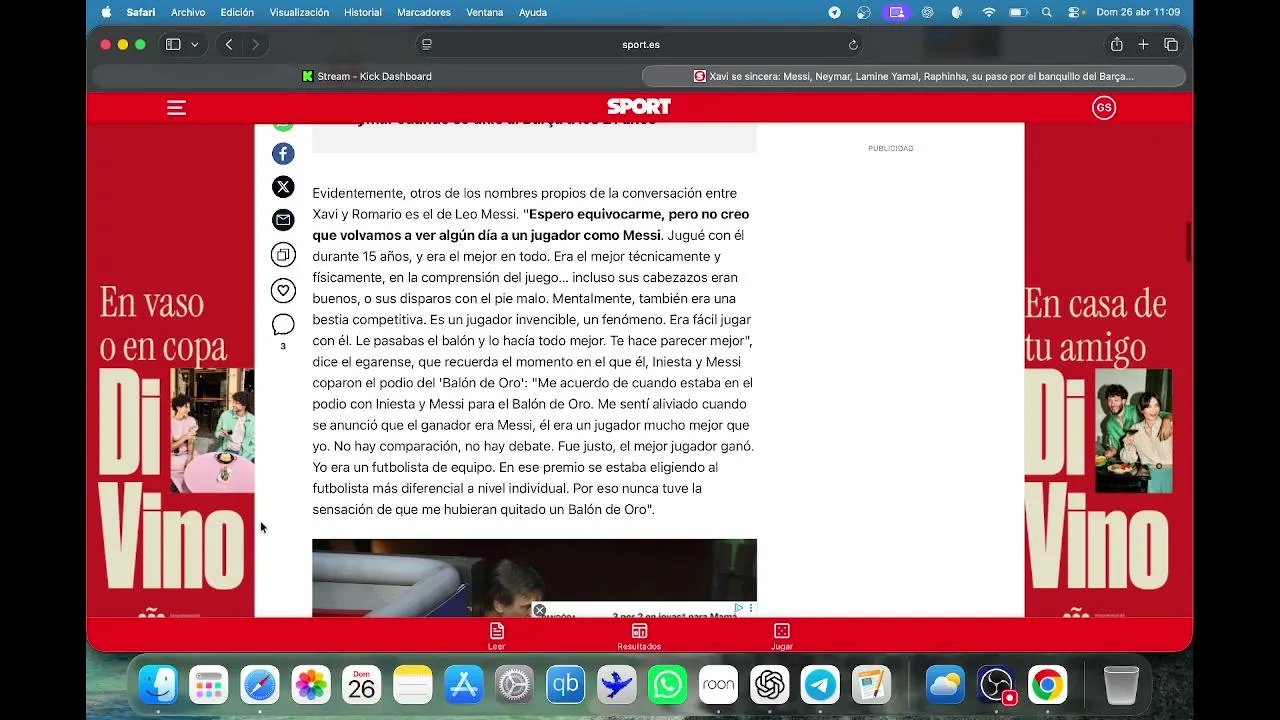Image resolution: width=1280 pixels, height=720 pixels.
Task: Click the date and time Dom 26 abr
Action: pos(1138,12)
